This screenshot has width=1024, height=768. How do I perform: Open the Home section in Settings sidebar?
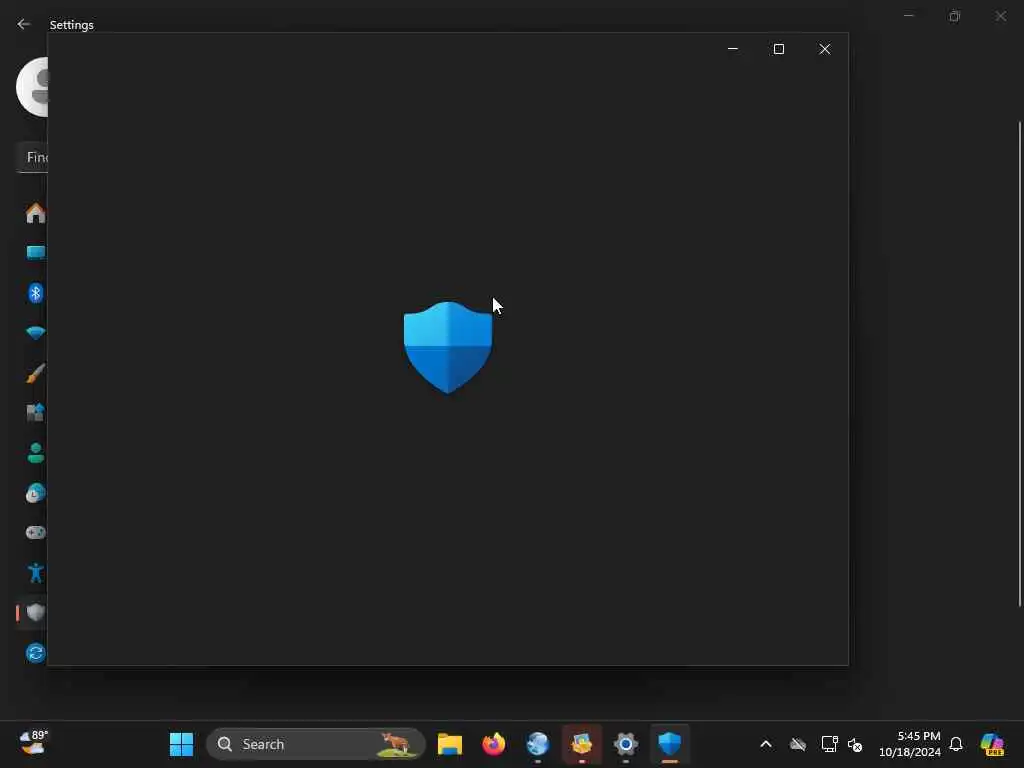coord(36,213)
